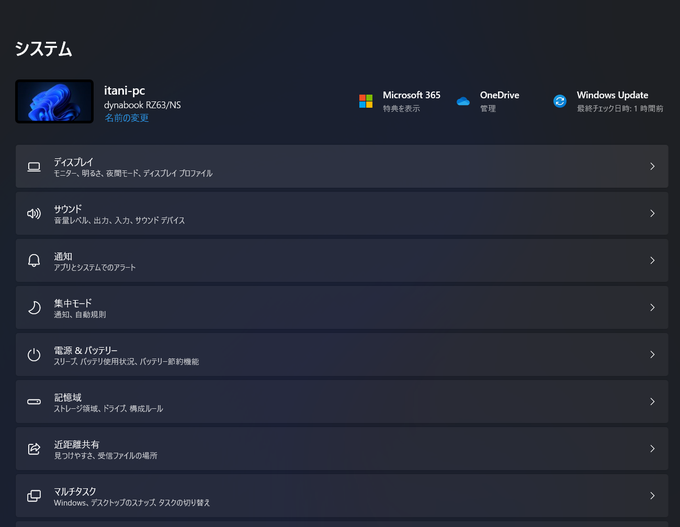This screenshot has width=680, height=527.
Task: Expand the 通知 row chevron
Action: coord(652,260)
